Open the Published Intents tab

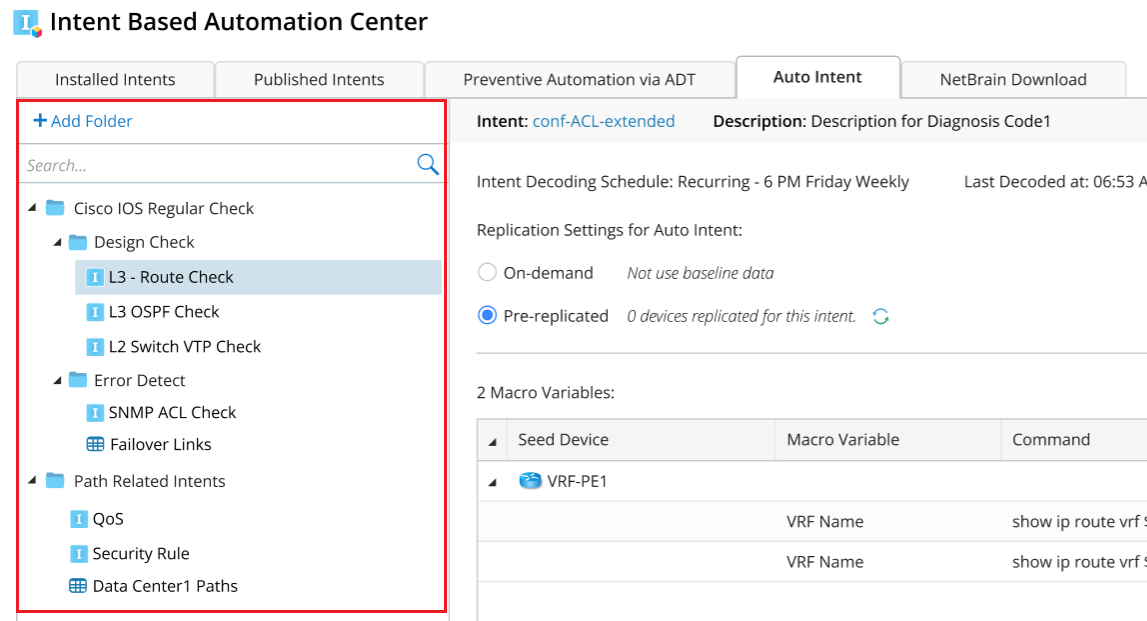coord(319,80)
